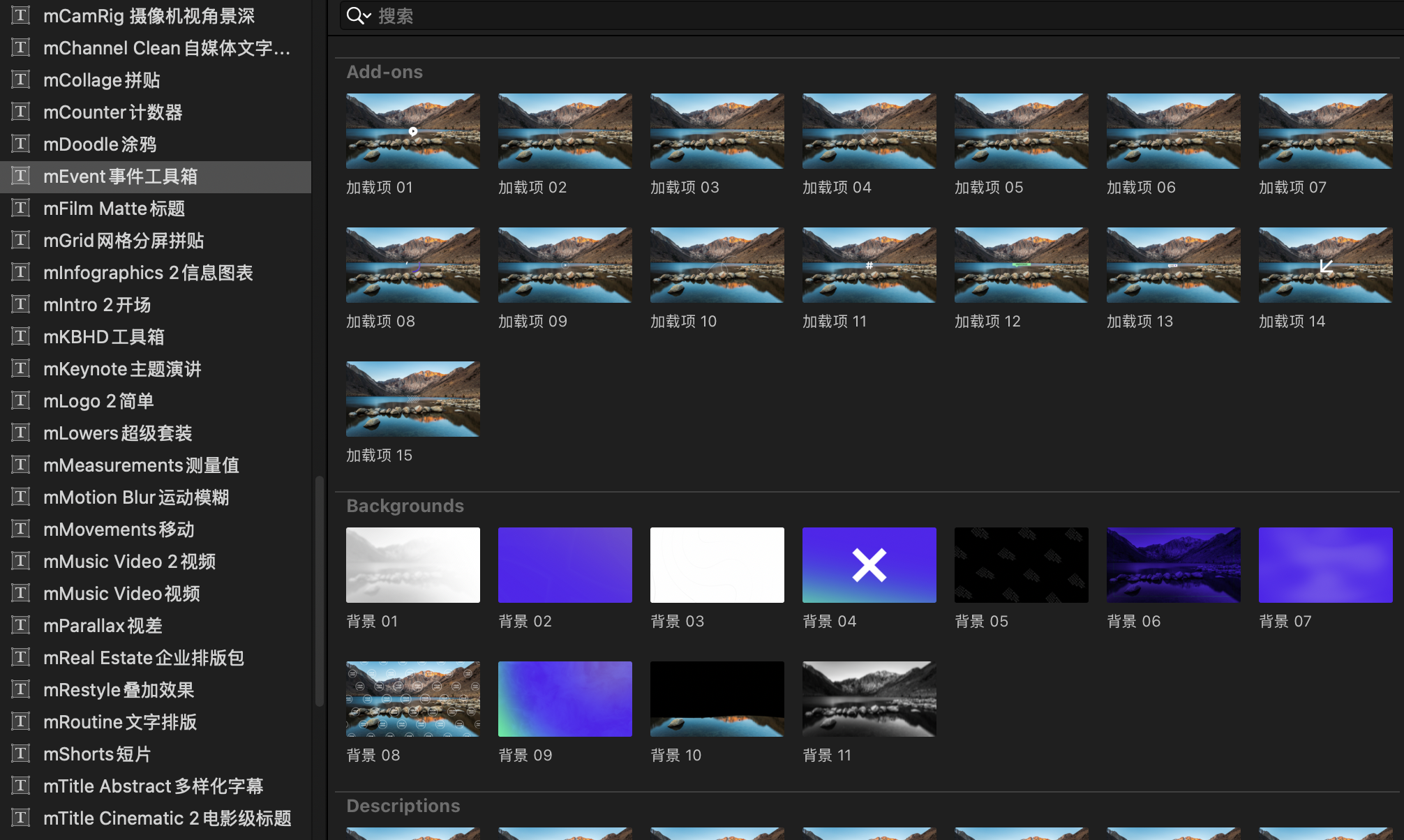This screenshot has height=840, width=1404.
Task: Select mCamRig 摄像机视角景深 category
Action: click(156, 16)
